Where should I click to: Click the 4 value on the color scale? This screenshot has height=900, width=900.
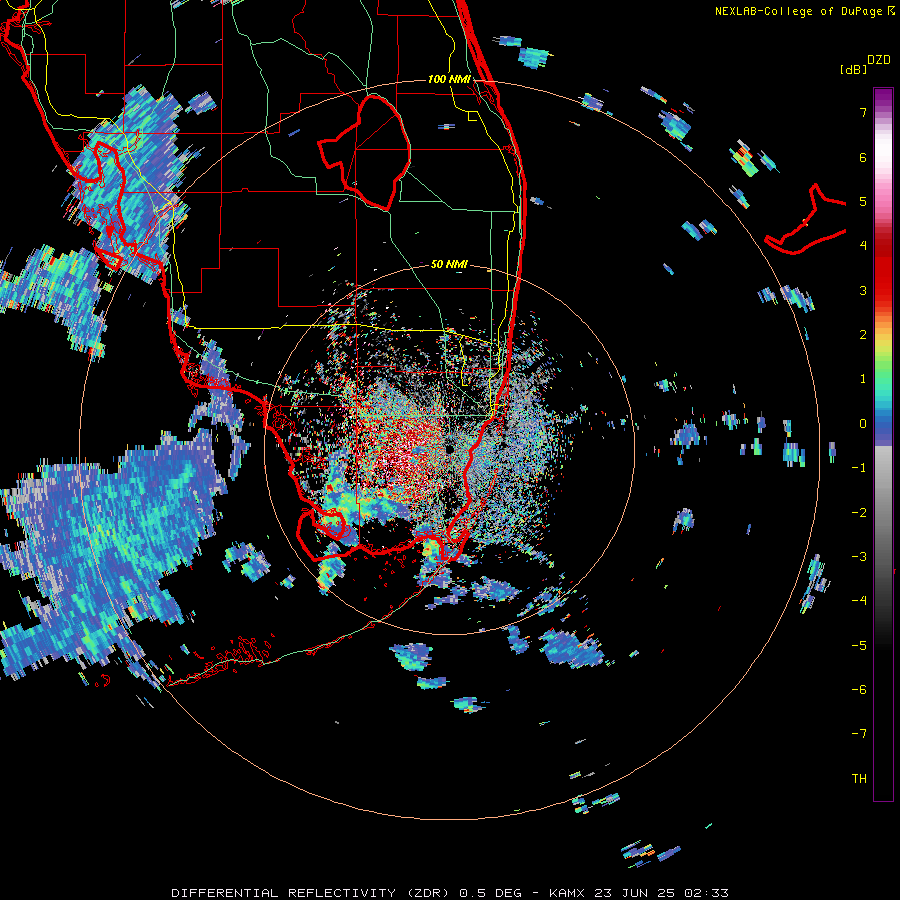863,246
